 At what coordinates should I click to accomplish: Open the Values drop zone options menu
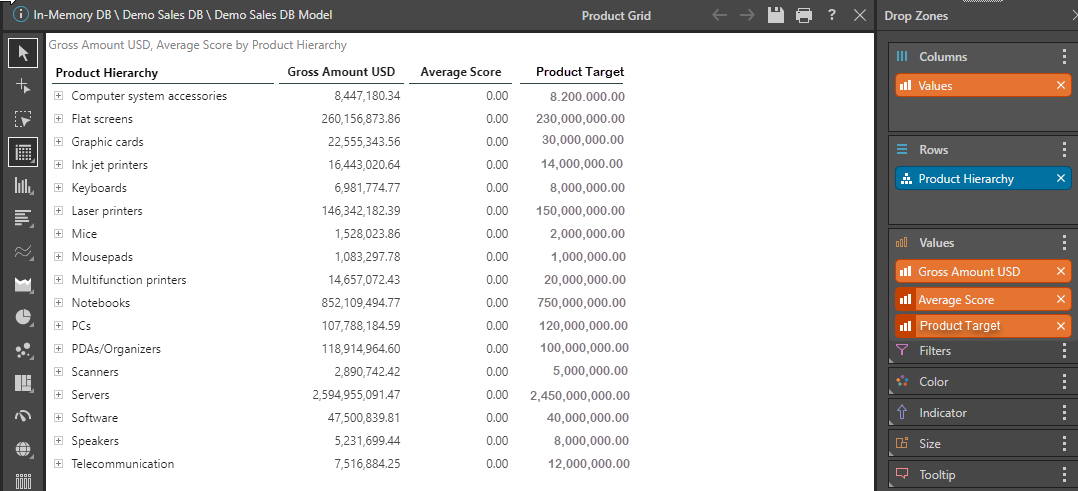click(1064, 243)
